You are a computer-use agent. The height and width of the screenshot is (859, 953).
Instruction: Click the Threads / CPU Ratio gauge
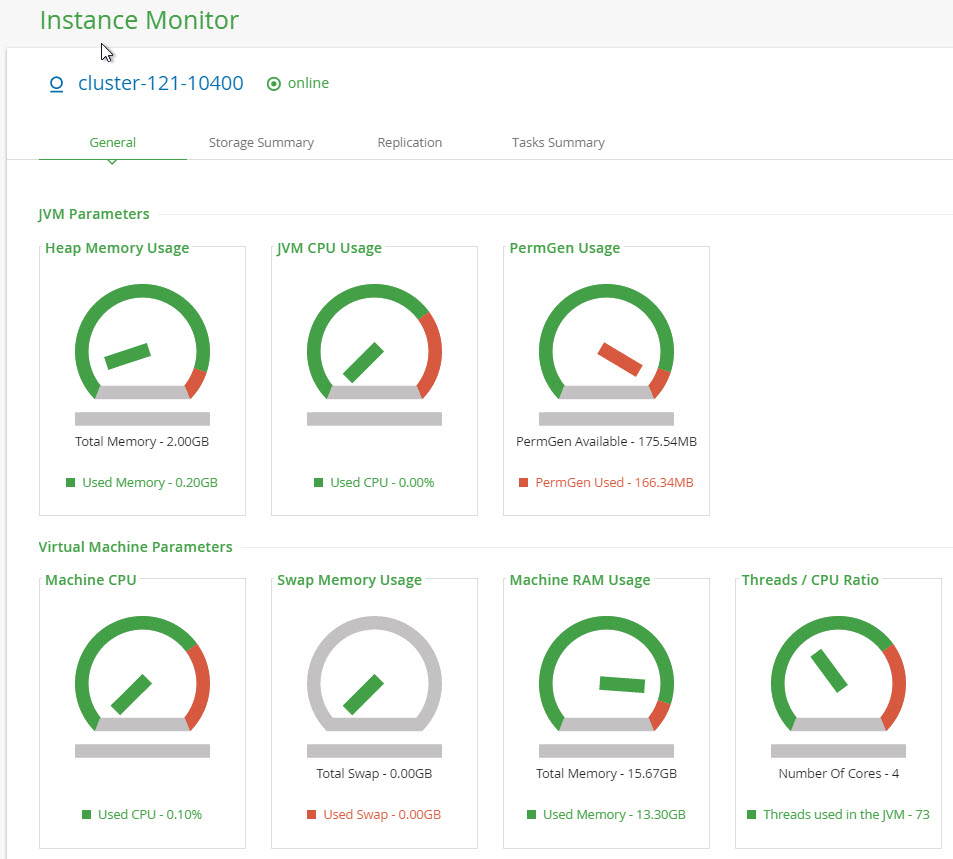click(838, 677)
